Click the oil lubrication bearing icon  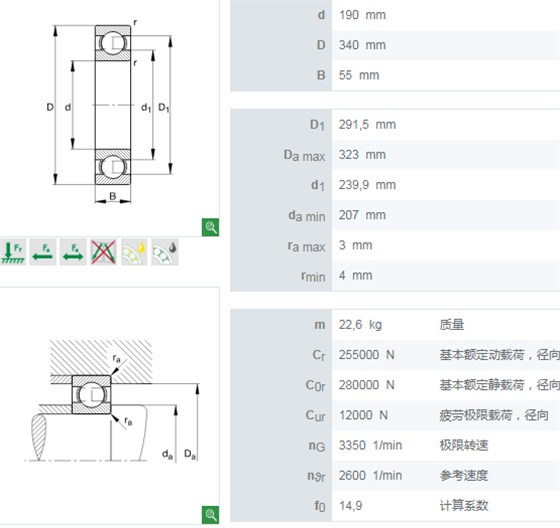tap(134, 252)
